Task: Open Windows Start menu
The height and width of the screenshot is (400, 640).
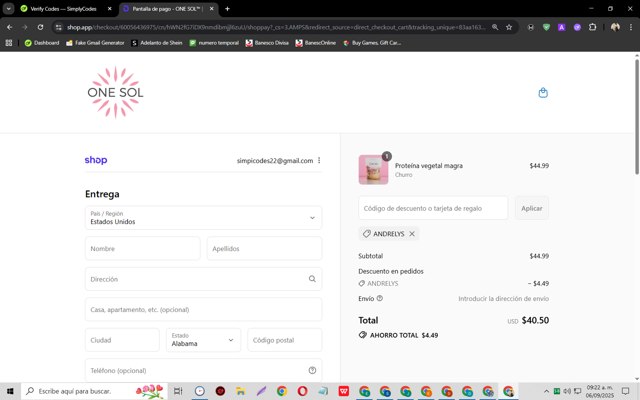Action: click(x=10, y=391)
